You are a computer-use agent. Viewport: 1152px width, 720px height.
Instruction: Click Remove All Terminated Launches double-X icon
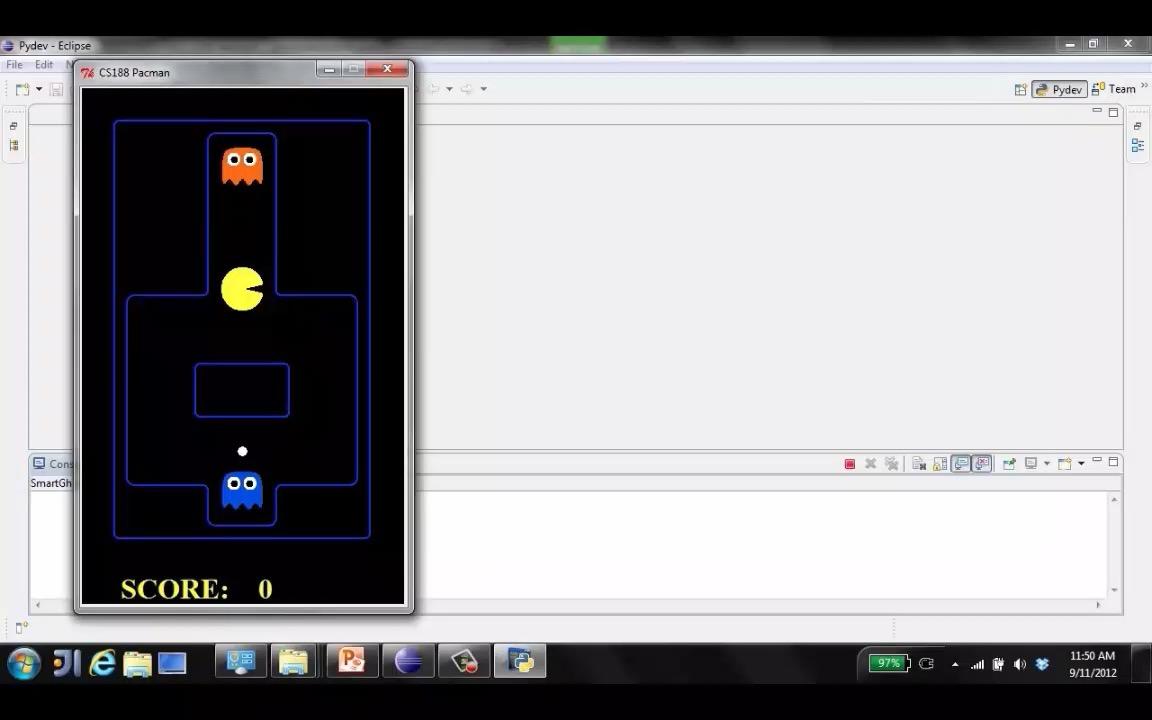point(891,464)
